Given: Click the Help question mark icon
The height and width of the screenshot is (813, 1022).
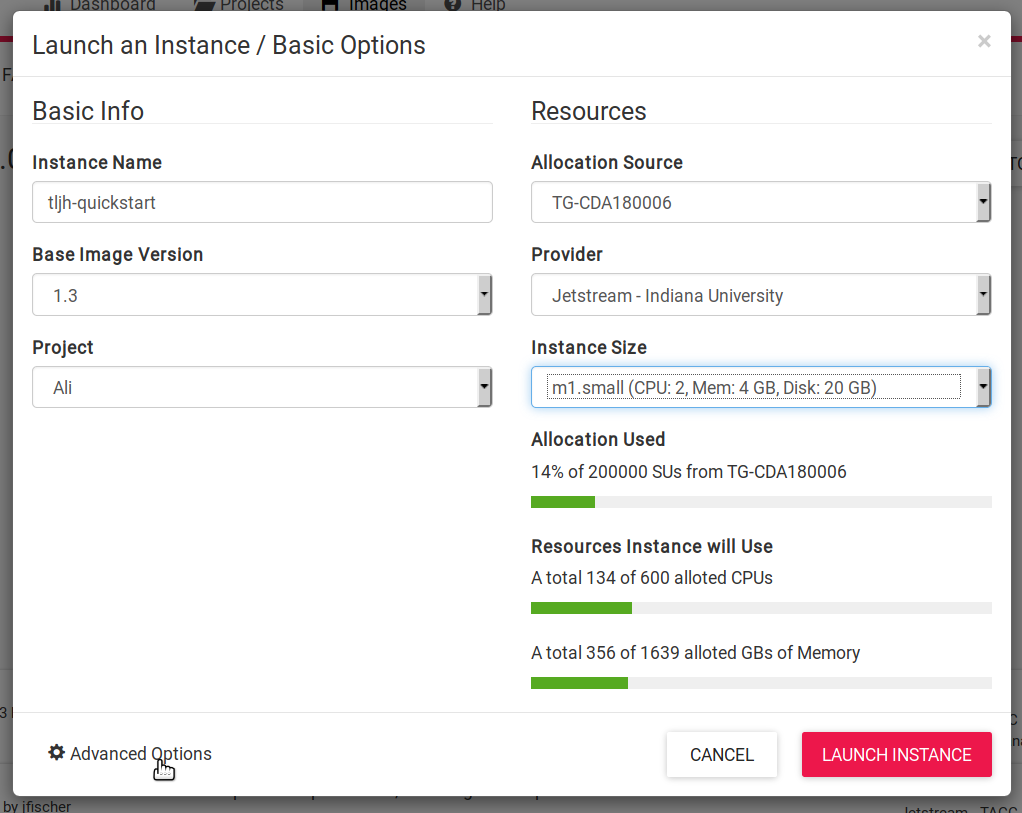Looking at the screenshot, I should click(453, 5).
